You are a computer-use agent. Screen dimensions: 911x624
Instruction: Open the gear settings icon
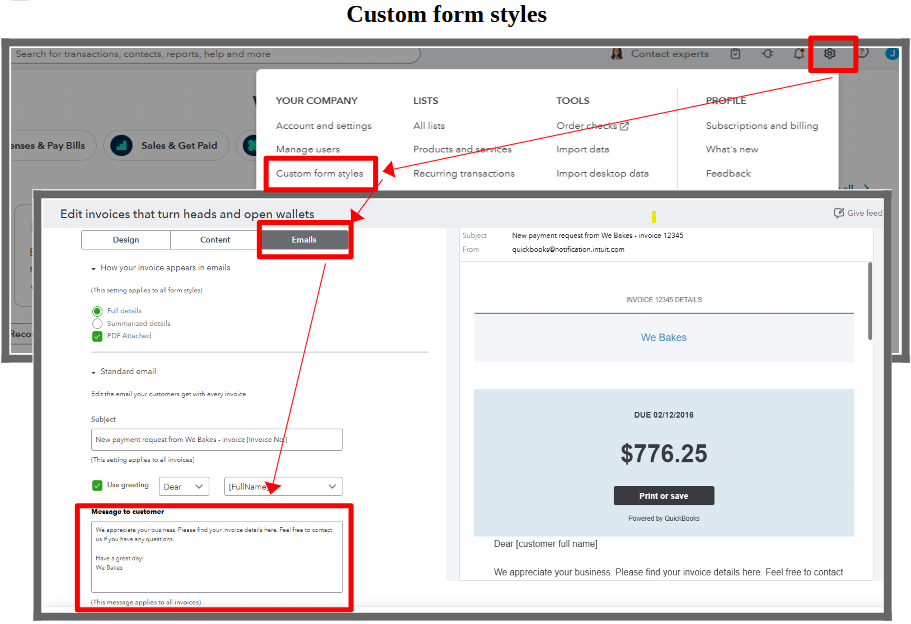coord(830,54)
